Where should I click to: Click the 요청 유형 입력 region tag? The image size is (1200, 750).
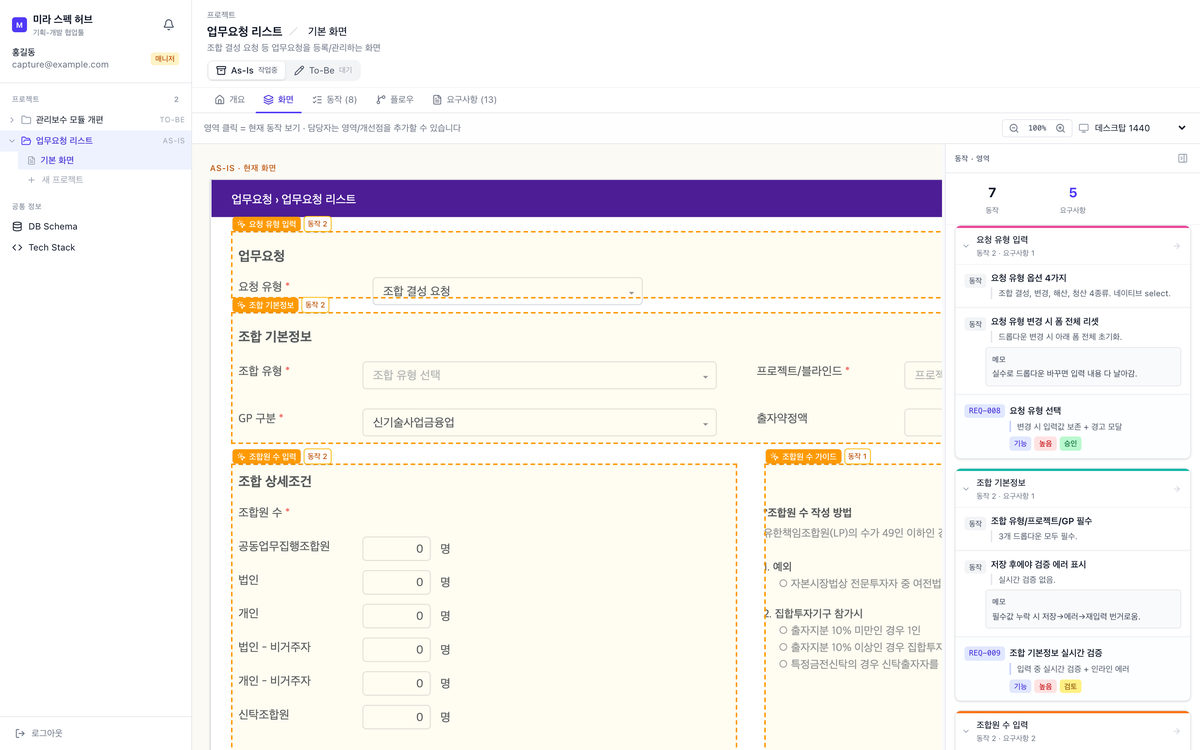(x=266, y=224)
